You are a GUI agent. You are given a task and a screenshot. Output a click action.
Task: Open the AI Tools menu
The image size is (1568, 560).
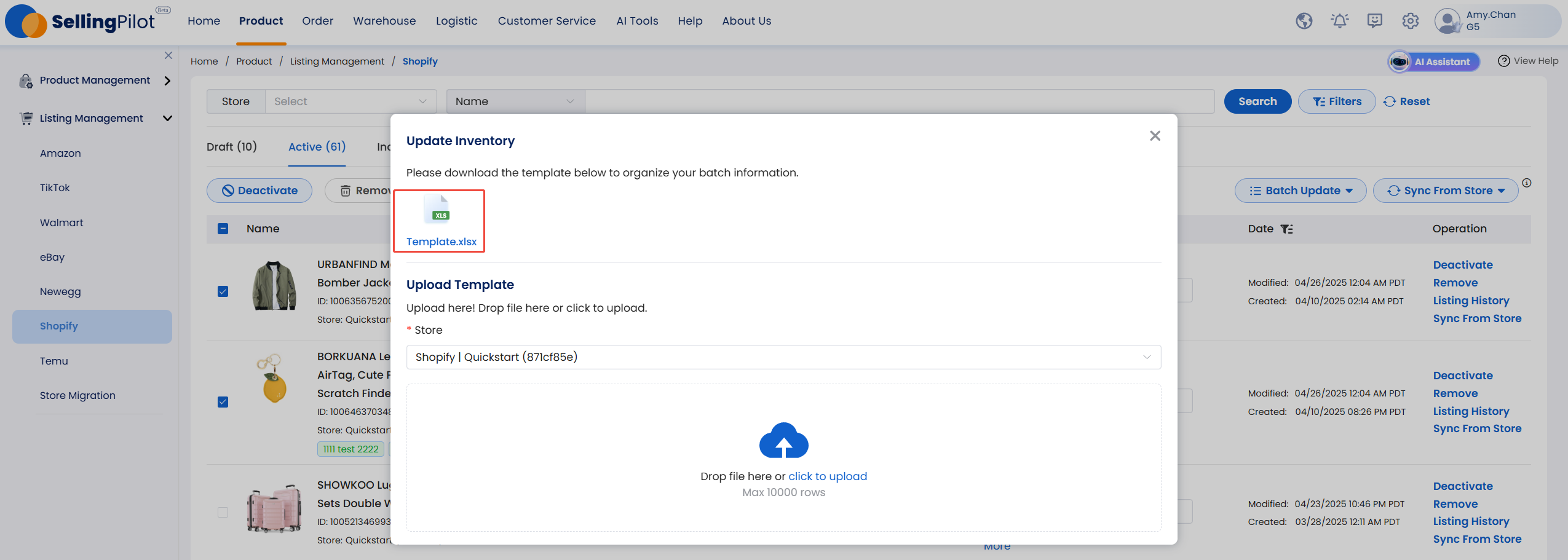coord(637,21)
